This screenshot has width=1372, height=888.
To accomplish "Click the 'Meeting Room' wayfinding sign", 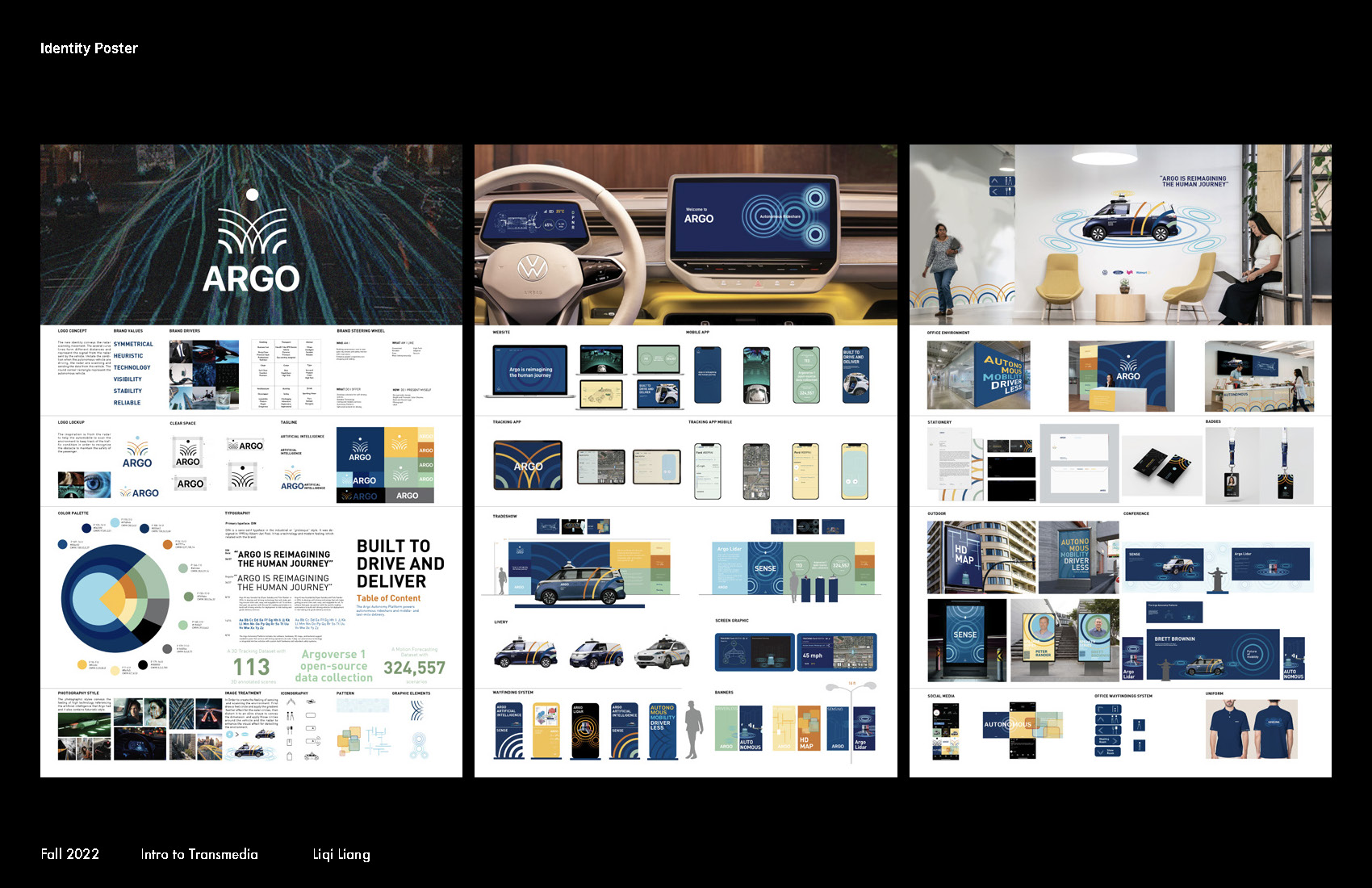I will 1106,739.
